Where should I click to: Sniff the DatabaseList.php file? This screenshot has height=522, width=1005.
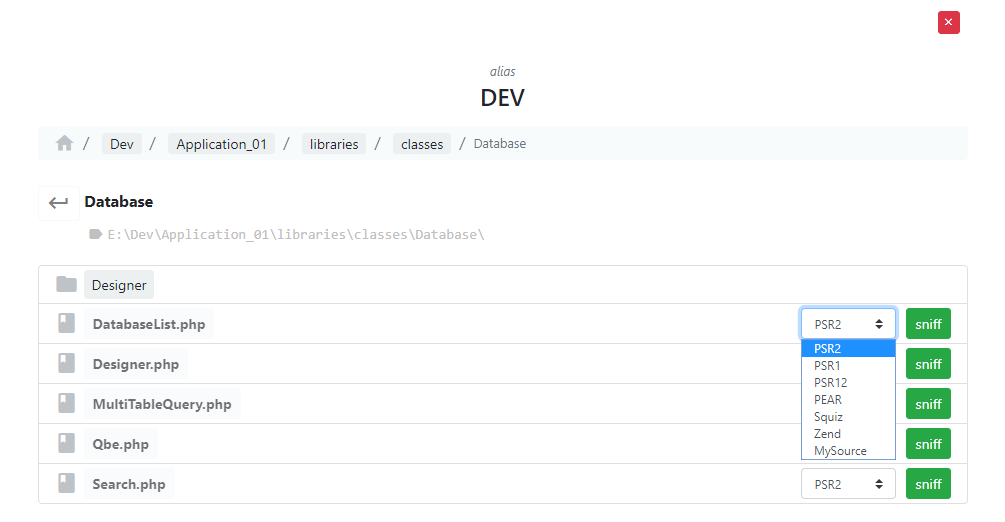(928, 324)
